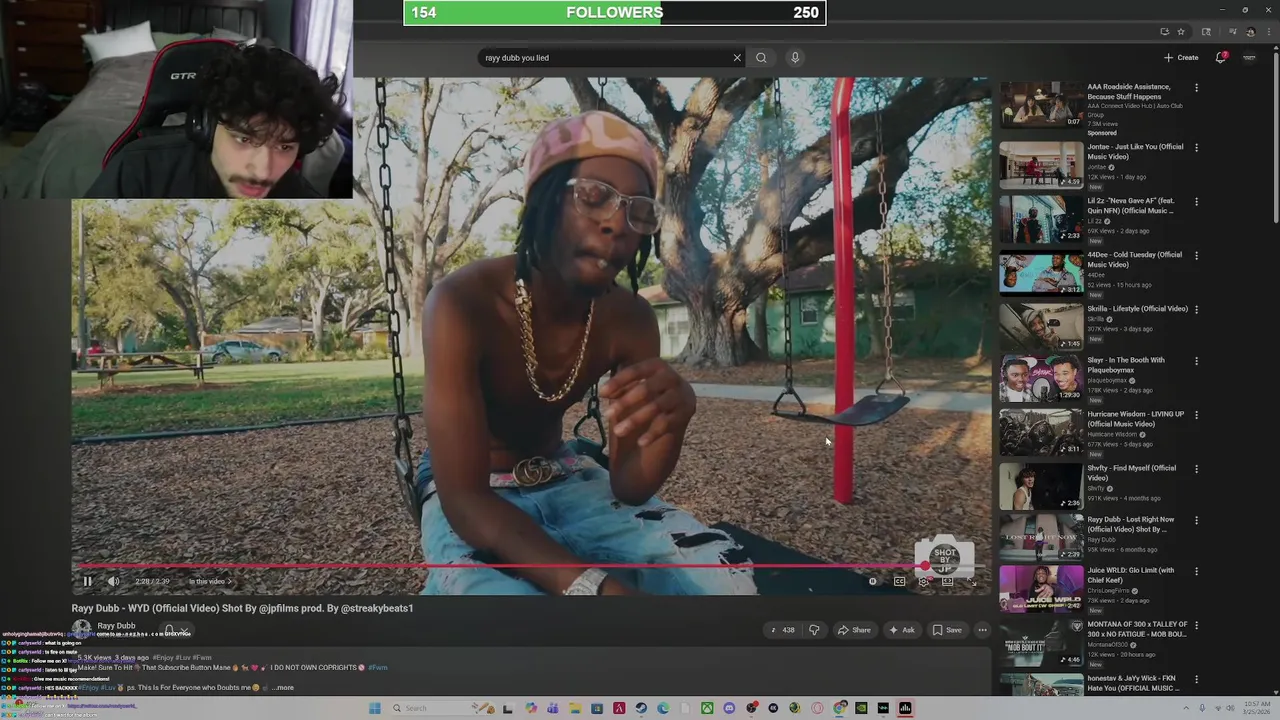Image resolution: width=1280 pixels, height=720 pixels.
Task: Click the install app icon in address bar
Action: click(1165, 32)
